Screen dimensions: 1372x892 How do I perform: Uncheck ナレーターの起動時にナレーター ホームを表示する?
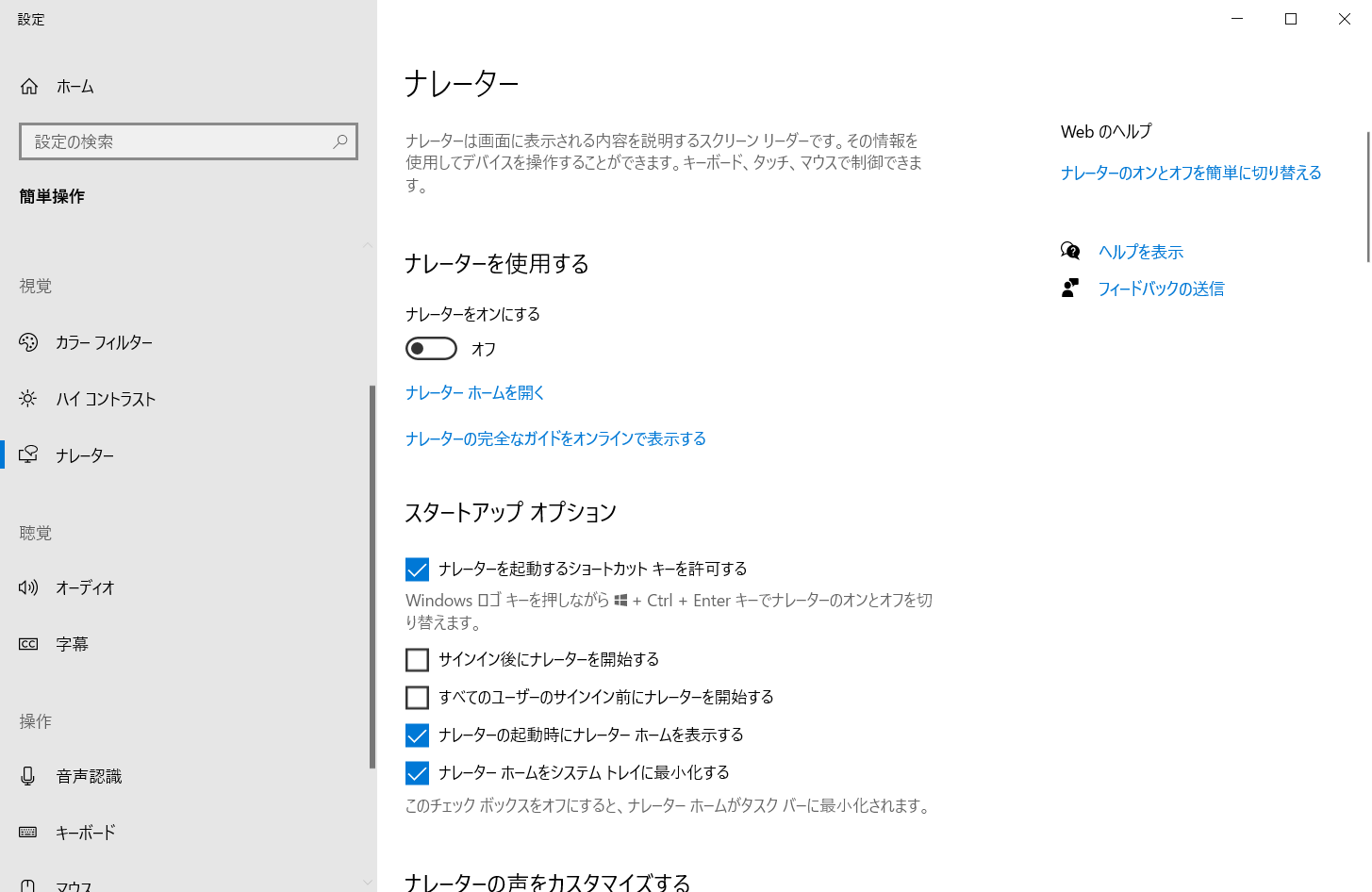pos(417,735)
